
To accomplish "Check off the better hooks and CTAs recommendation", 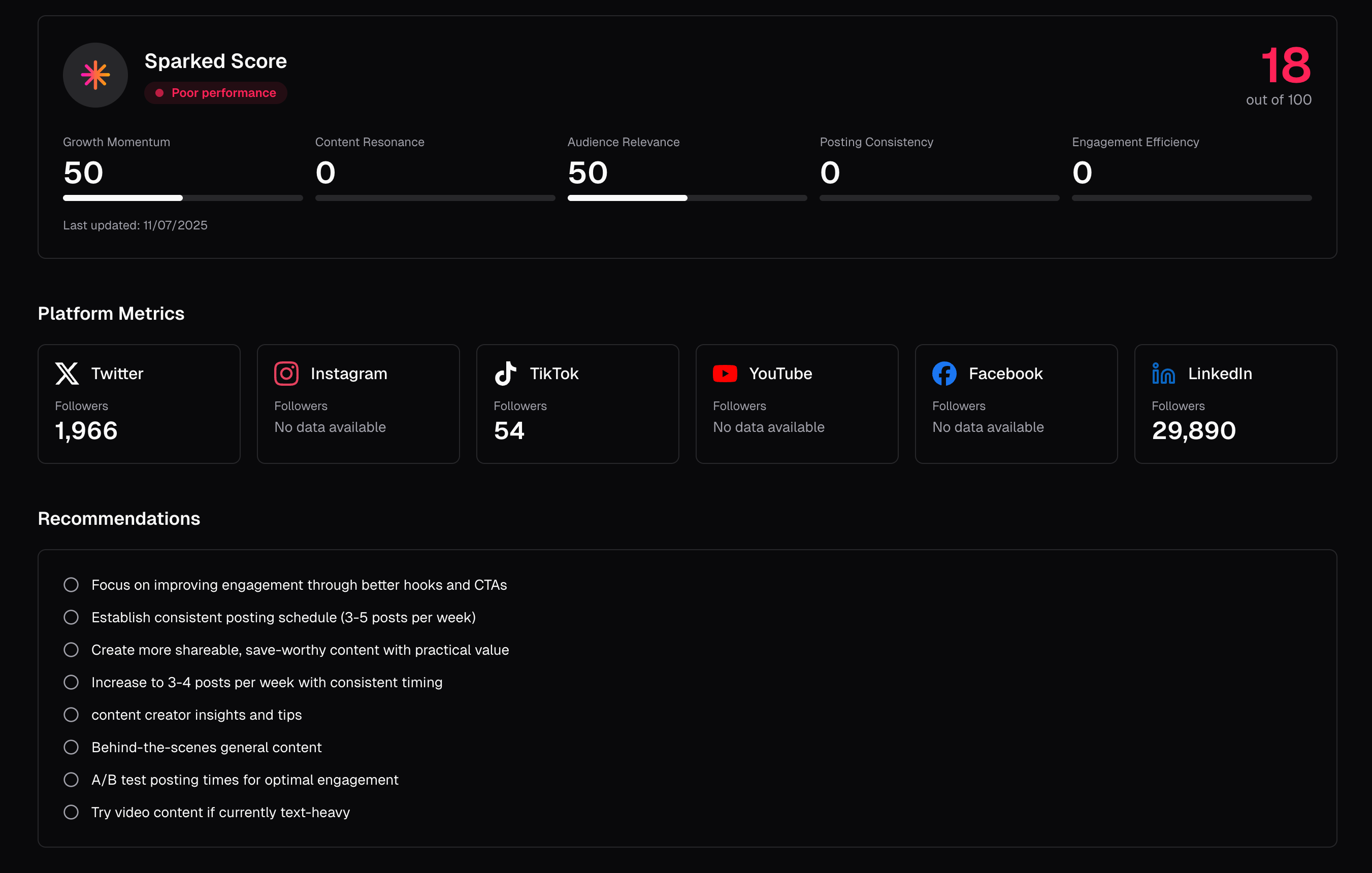I will [71, 585].
